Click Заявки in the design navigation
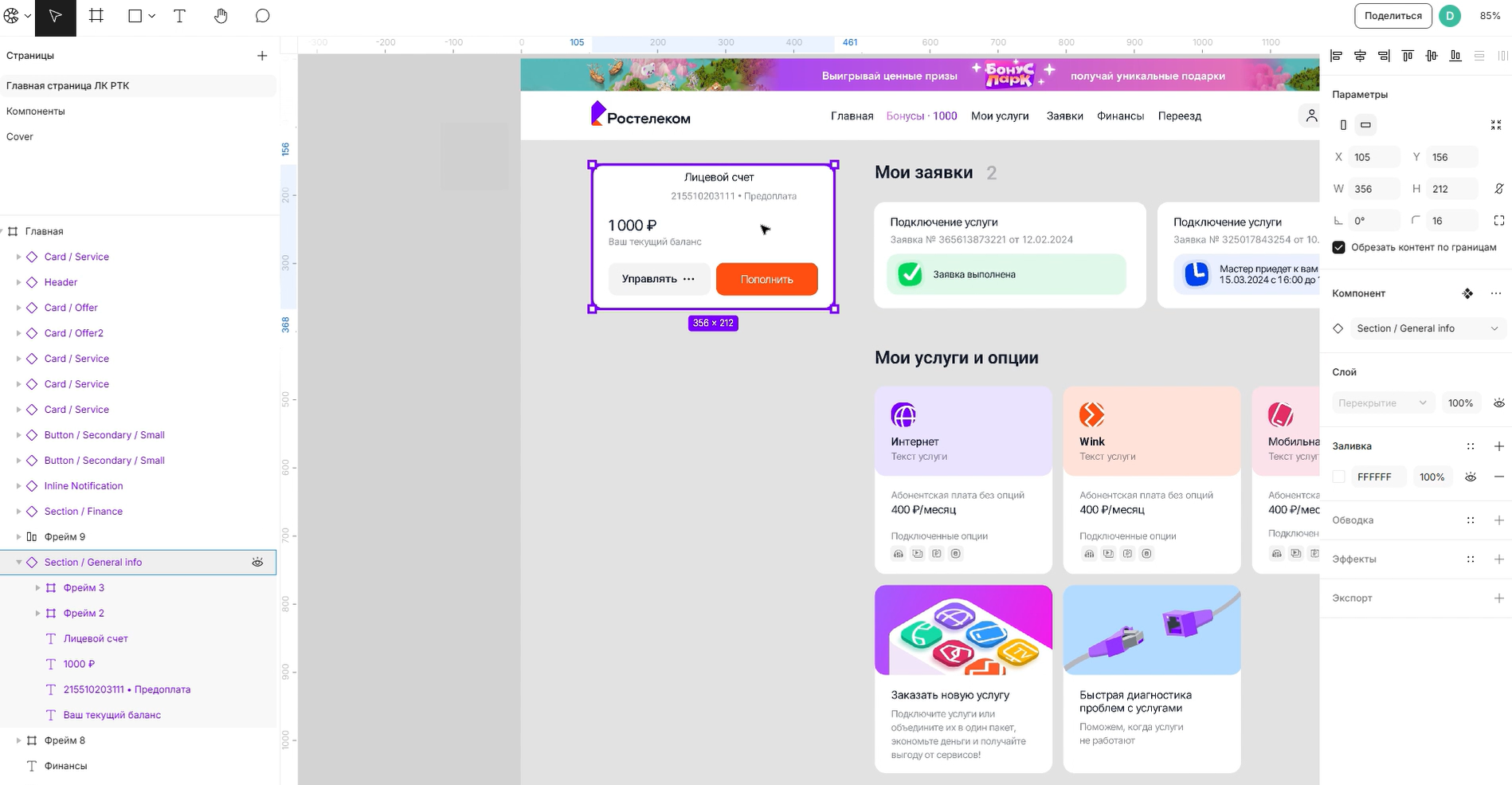The width and height of the screenshot is (1512, 785). pos(1064,116)
